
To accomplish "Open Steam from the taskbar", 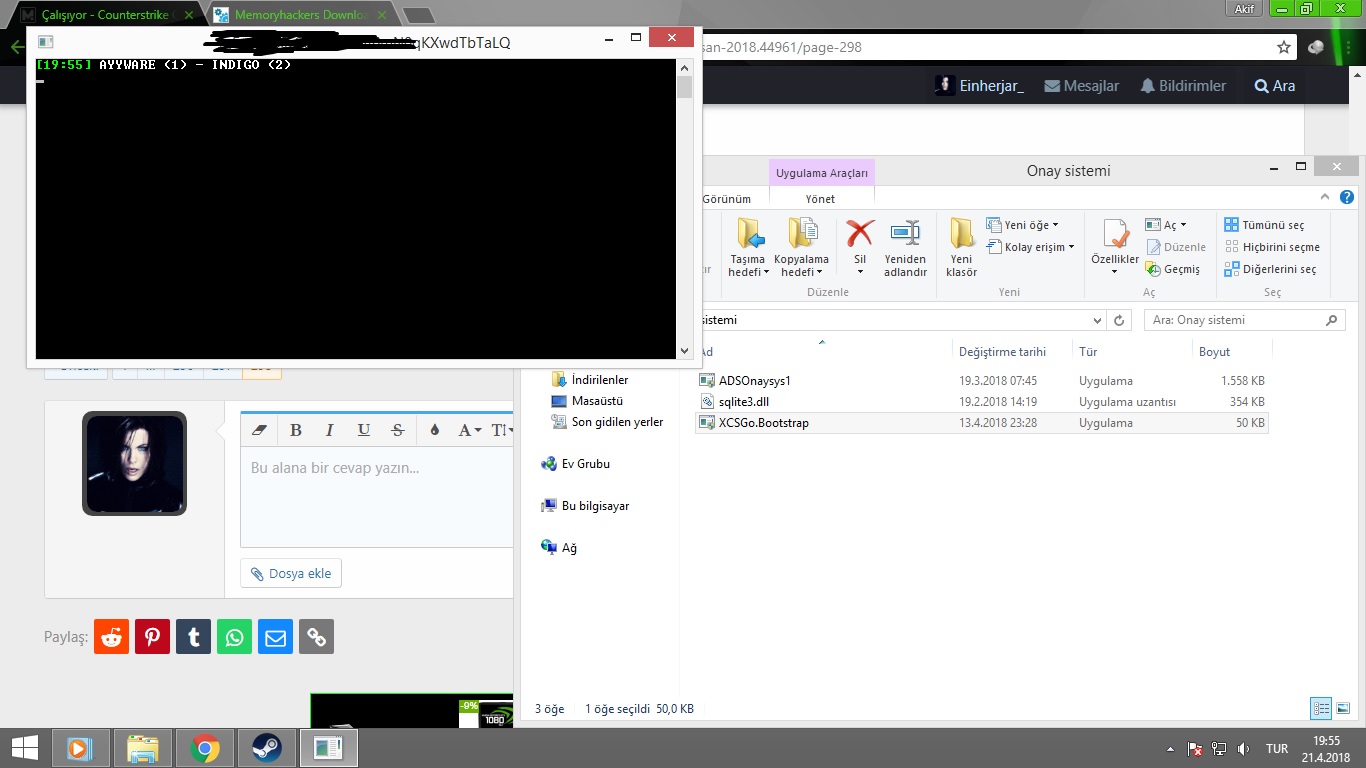I will 266,748.
